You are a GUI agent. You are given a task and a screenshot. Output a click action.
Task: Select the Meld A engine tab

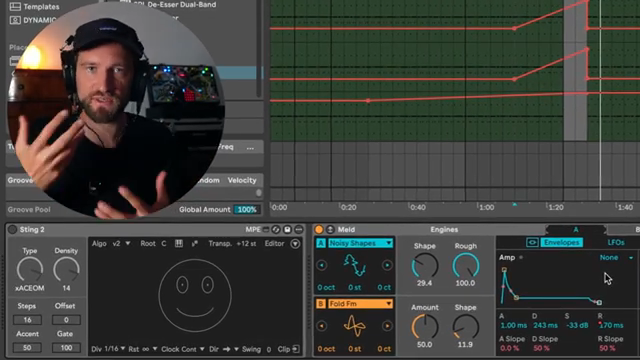[576, 229]
